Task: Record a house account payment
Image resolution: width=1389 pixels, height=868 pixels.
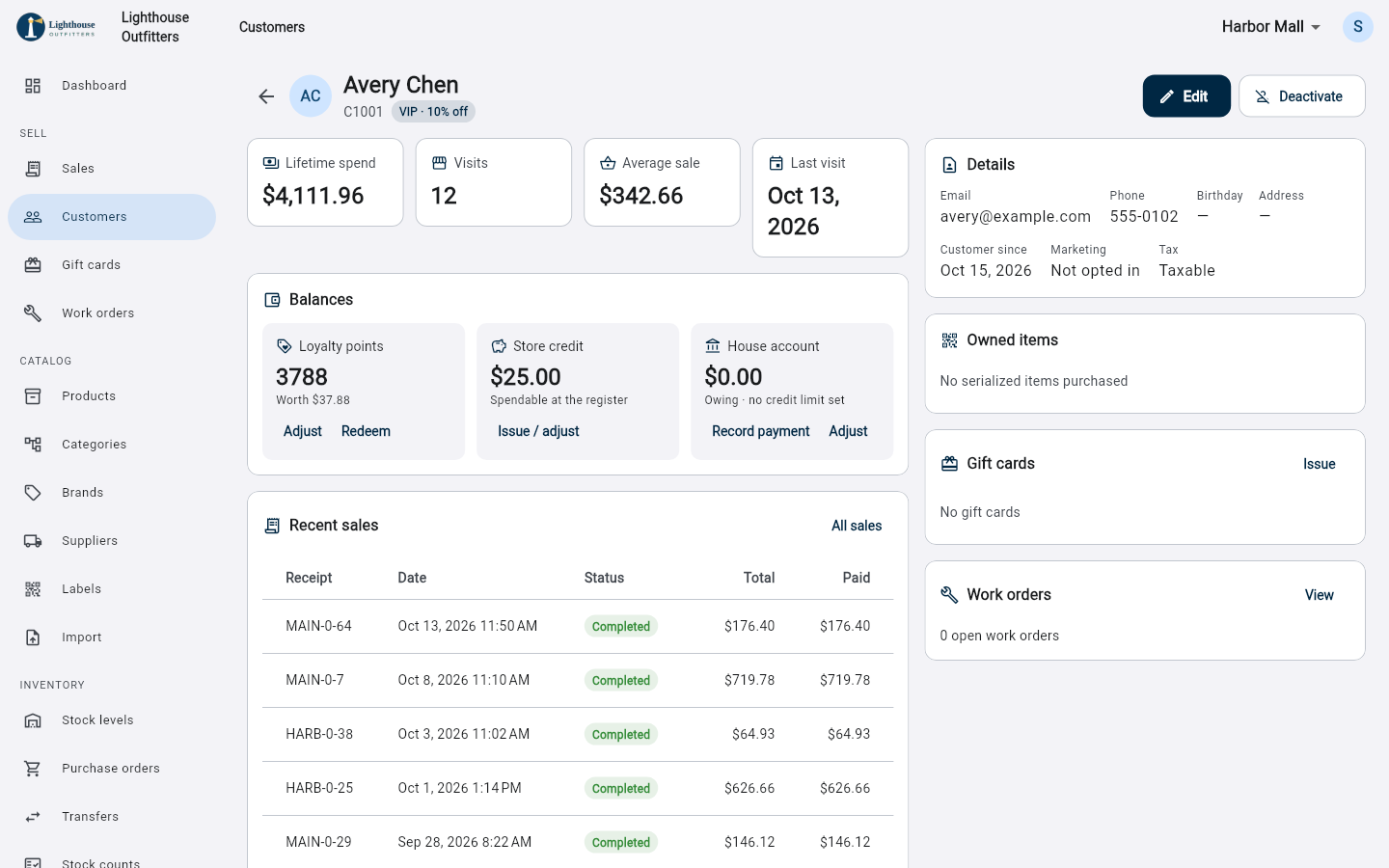Action: point(761,431)
